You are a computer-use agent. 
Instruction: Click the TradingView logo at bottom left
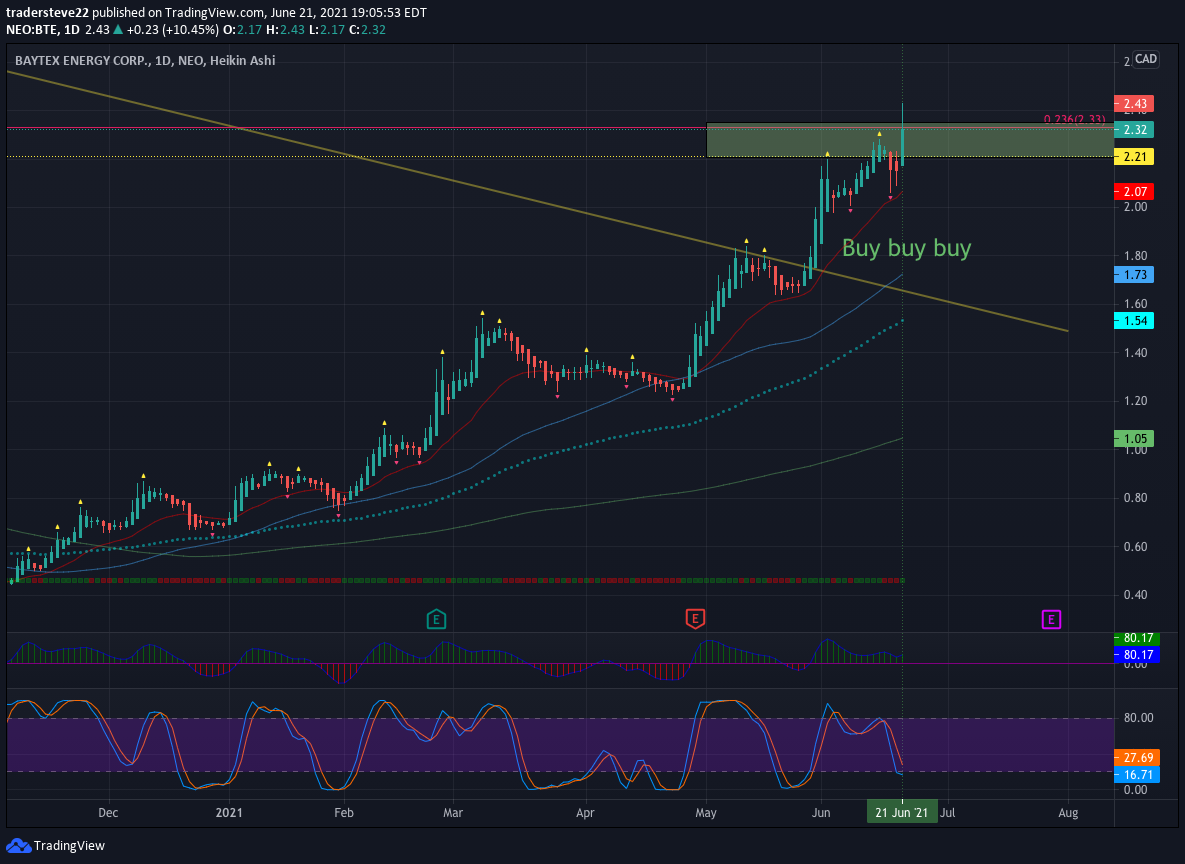click(x=55, y=845)
